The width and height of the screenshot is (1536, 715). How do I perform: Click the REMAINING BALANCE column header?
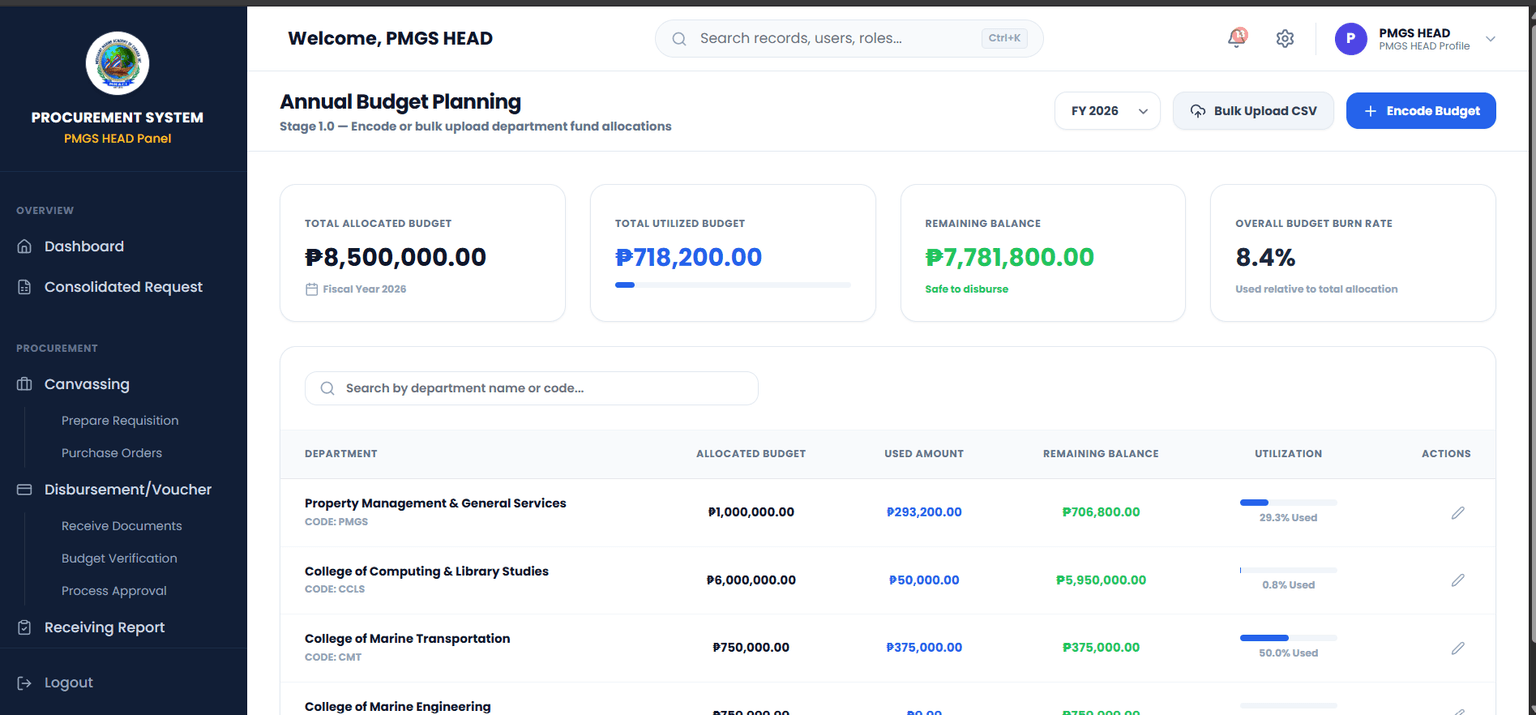coord(1101,454)
